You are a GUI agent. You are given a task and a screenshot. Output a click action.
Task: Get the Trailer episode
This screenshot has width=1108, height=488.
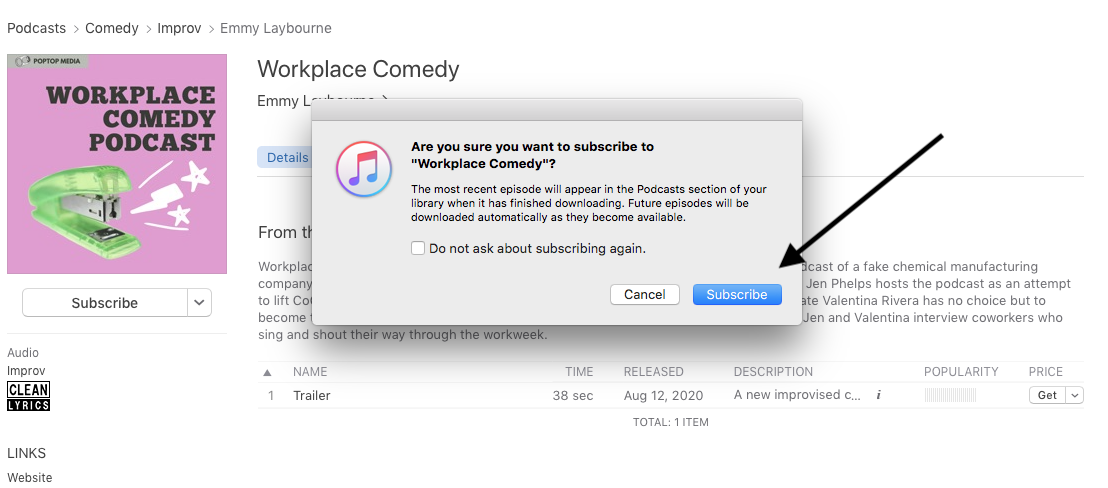coord(1047,395)
